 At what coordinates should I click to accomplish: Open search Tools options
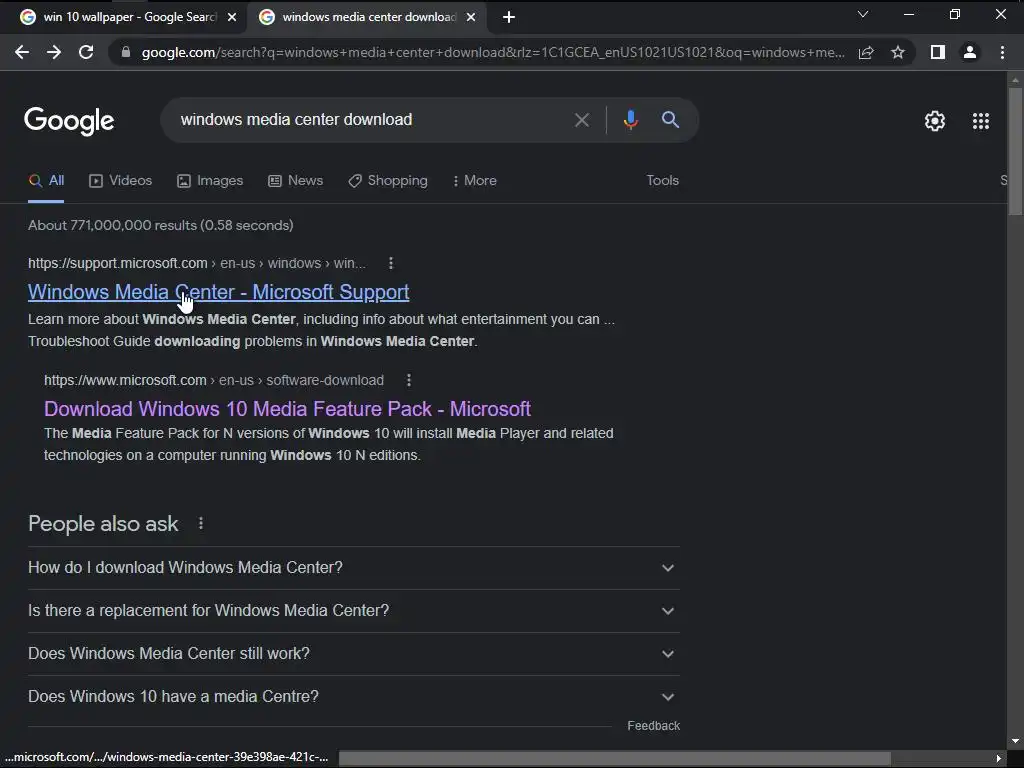point(663,181)
